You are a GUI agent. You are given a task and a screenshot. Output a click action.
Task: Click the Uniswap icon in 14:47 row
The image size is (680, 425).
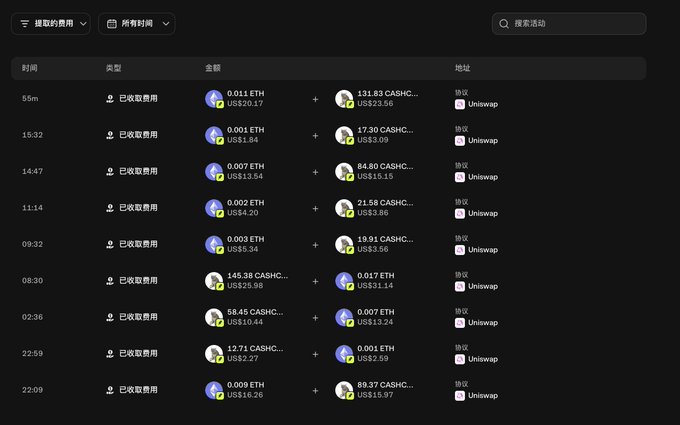(460, 177)
